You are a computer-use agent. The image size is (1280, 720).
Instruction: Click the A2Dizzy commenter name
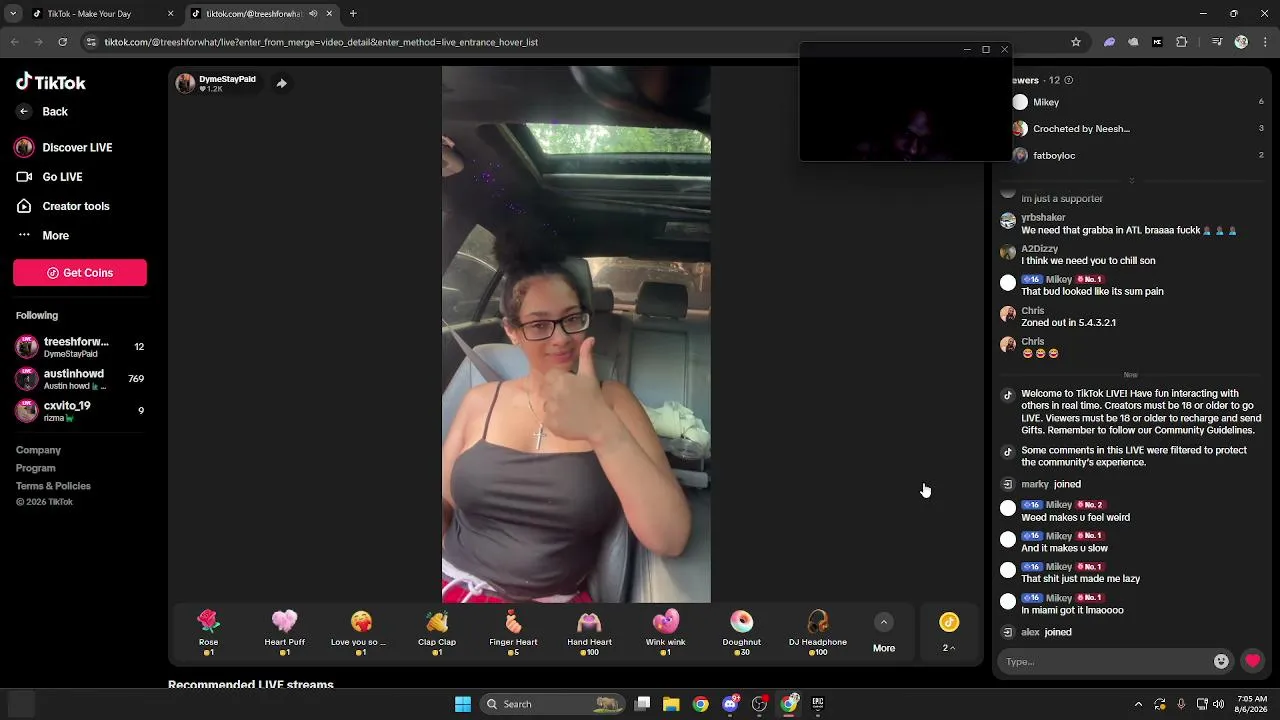1039,249
